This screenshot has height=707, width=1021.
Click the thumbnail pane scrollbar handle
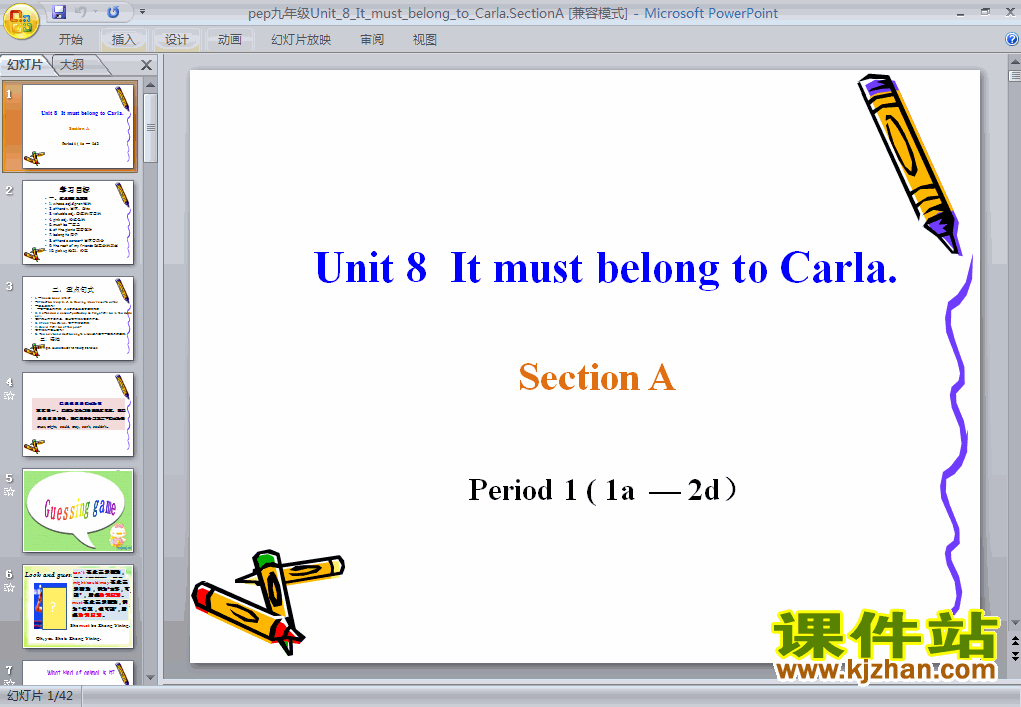point(150,128)
